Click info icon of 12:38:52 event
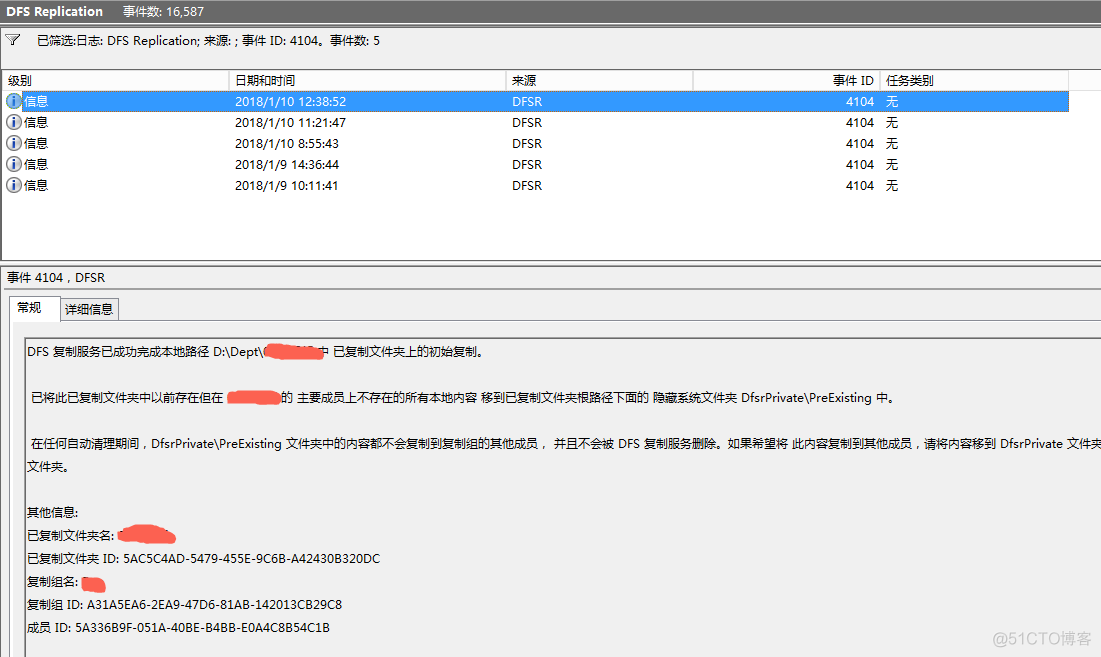 click(x=13, y=101)
